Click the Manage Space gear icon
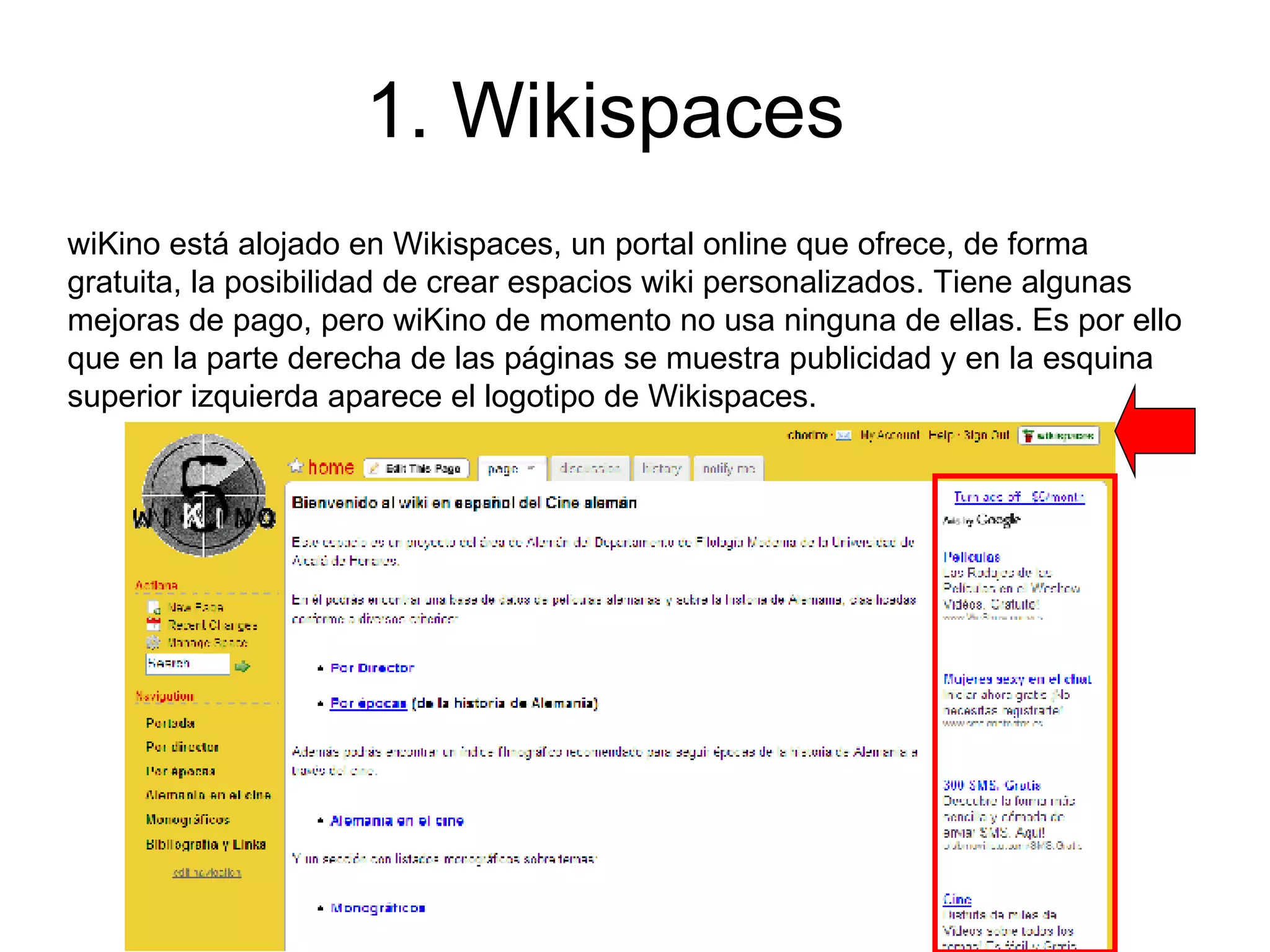Screen dimensions: 1270x952 coord(153,642)
